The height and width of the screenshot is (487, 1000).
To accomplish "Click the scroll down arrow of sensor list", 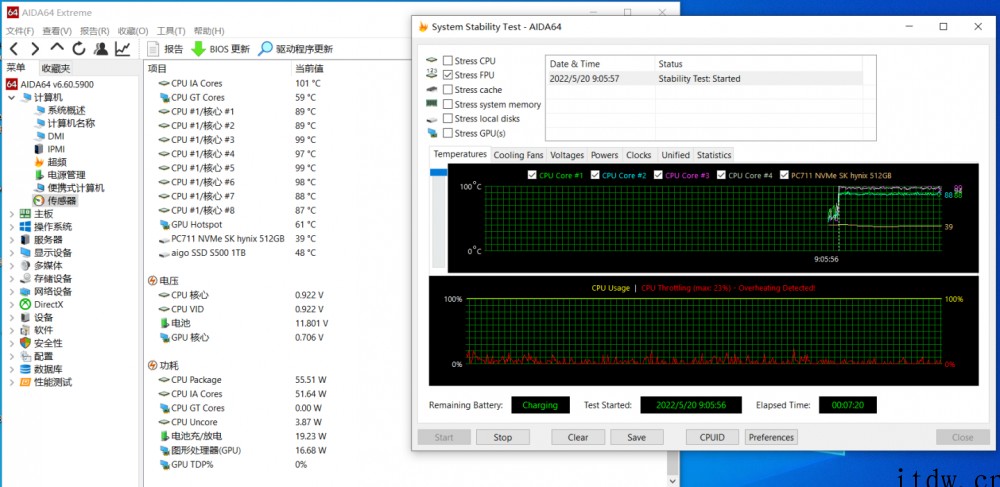I will click(x=673, y=479).
